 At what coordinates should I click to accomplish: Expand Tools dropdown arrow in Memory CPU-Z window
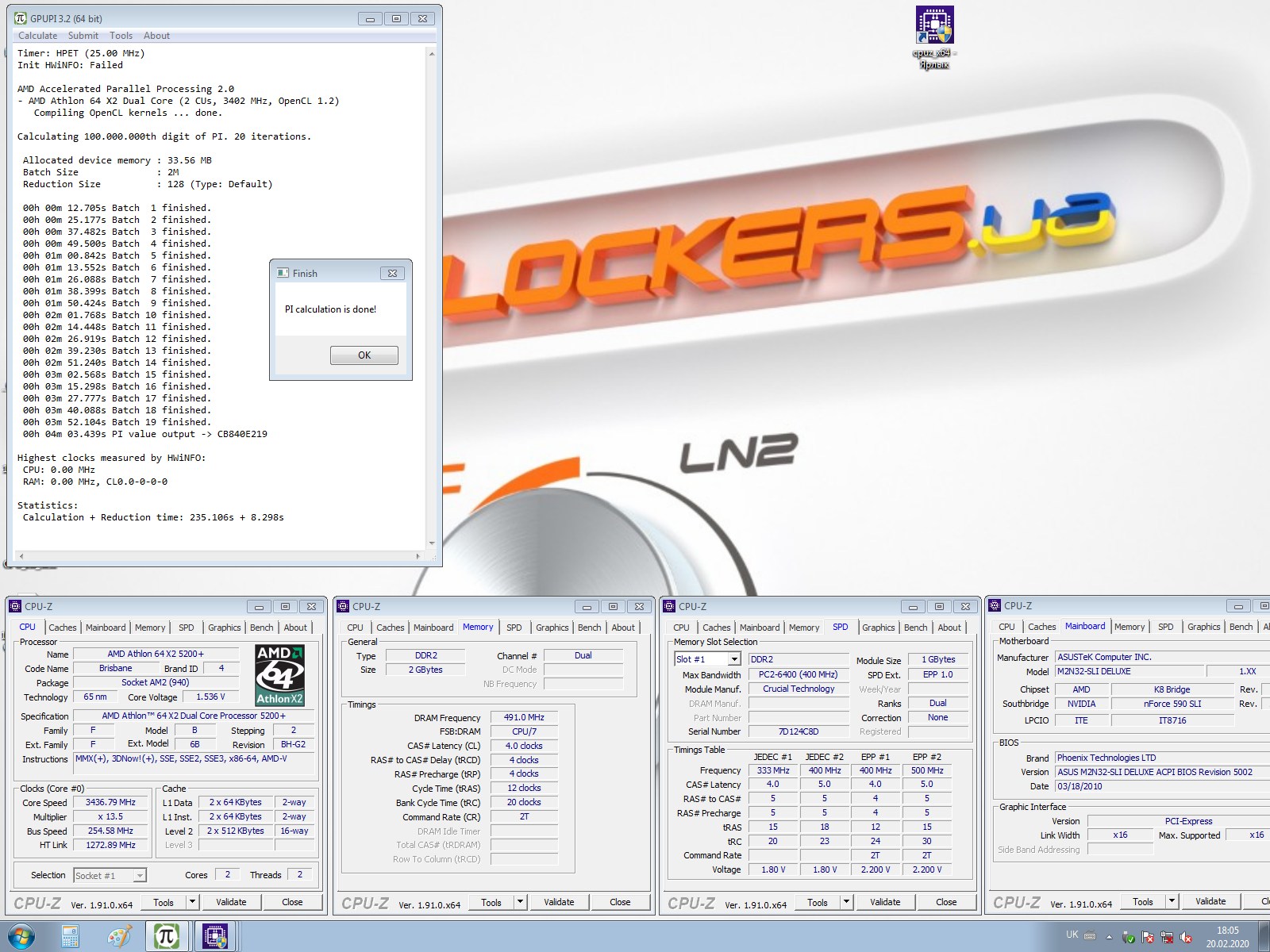520,902
